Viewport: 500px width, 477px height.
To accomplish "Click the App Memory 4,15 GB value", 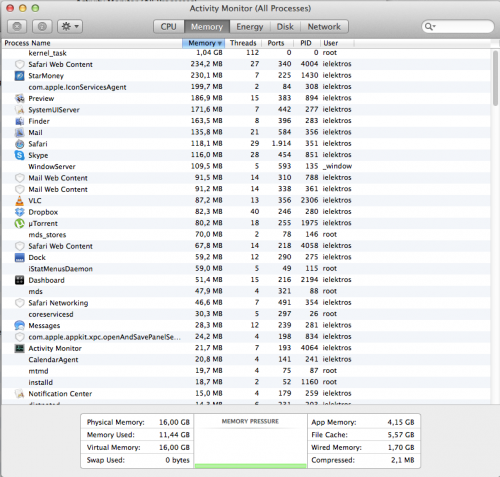I will click(401, 422).
